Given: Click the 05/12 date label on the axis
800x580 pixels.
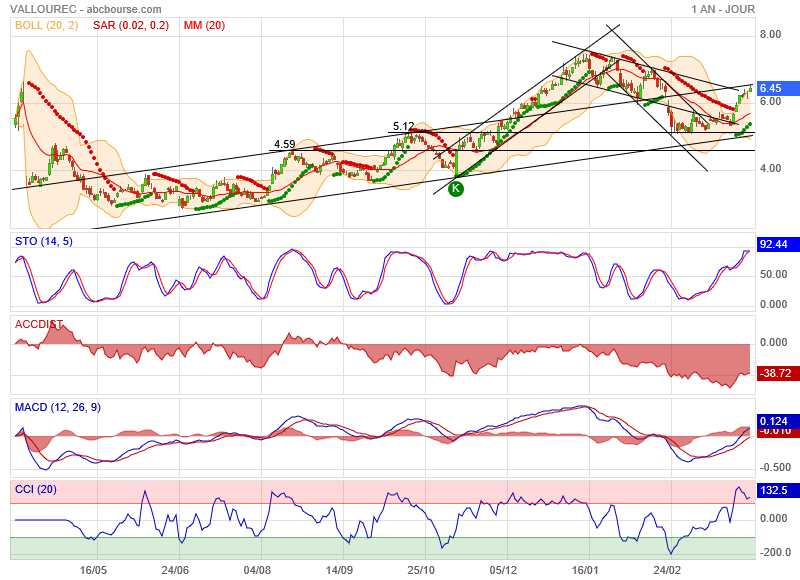Looking at the screenshot, I should coord(503,570).
